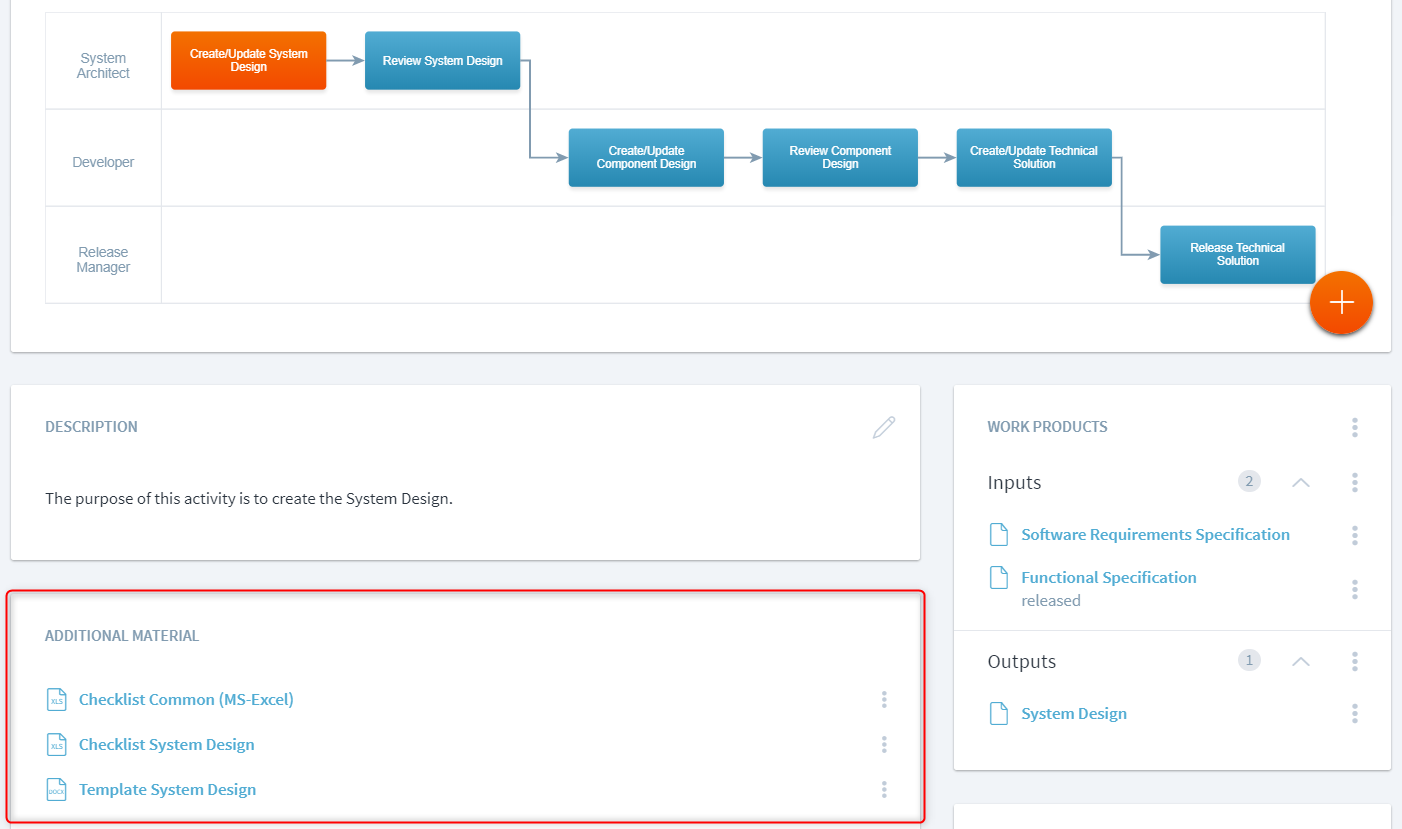Open options menu for Functional Specification
Viewport: 1402px width, 829px height.
click(1354, 589)
